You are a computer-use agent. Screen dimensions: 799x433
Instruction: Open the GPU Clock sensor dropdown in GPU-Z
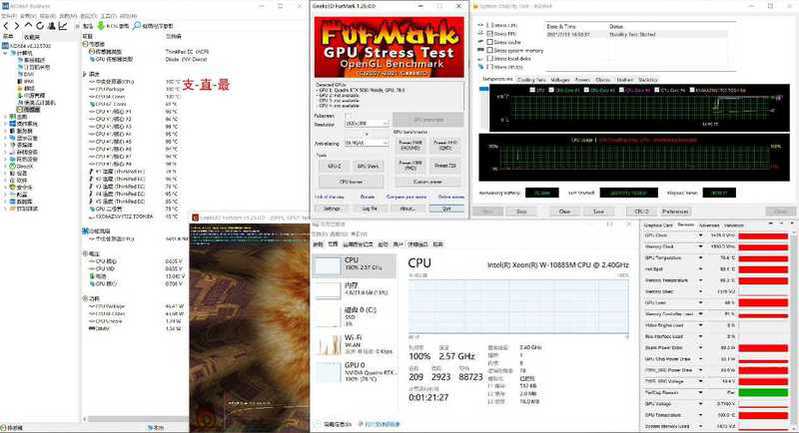coord(700,235)
